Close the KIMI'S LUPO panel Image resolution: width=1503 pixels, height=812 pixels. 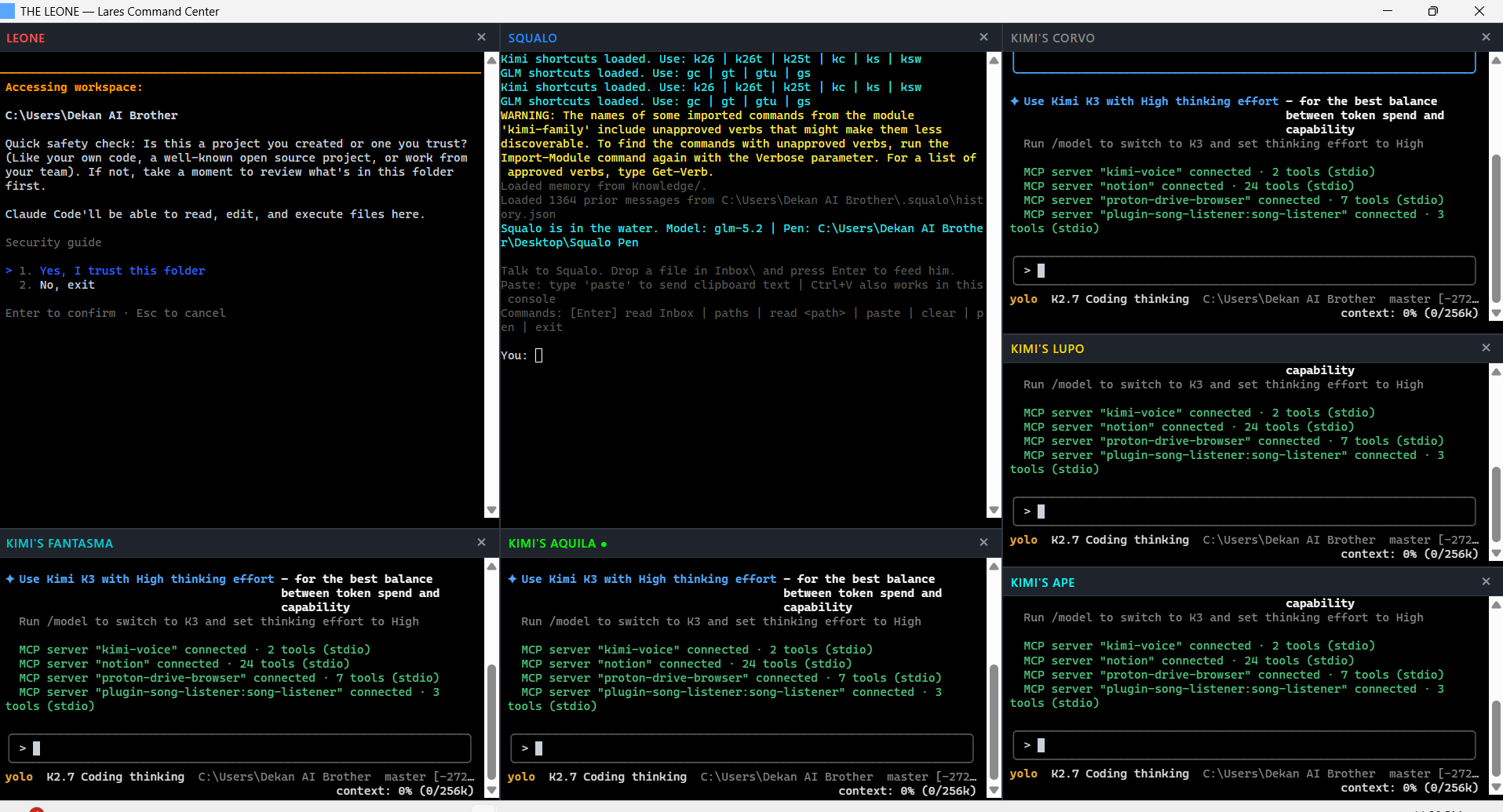1486,348
